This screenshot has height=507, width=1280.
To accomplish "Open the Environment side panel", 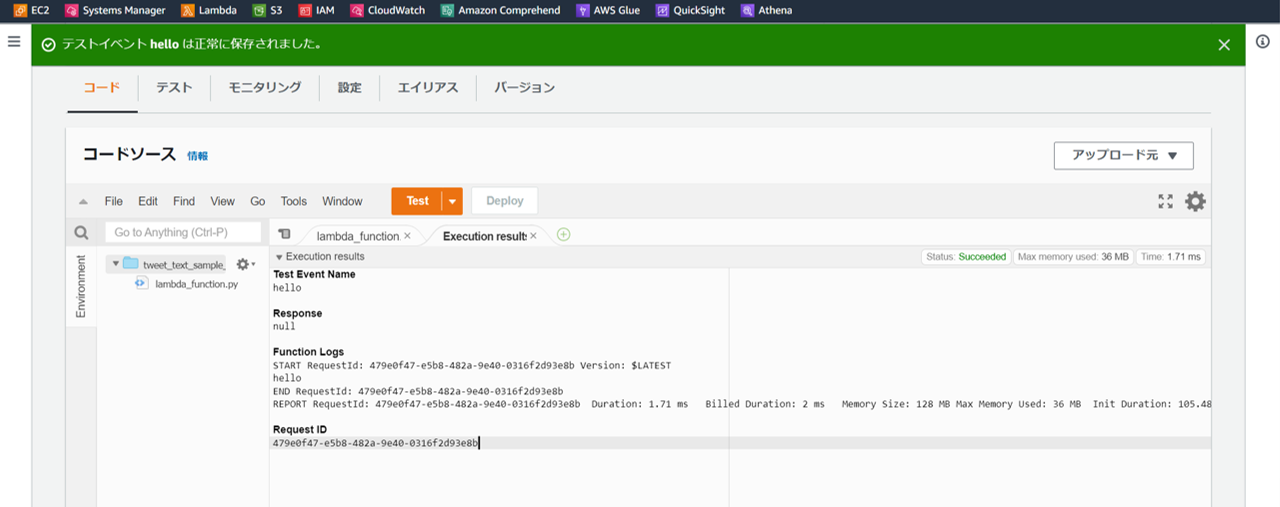I will click(81, 286).
